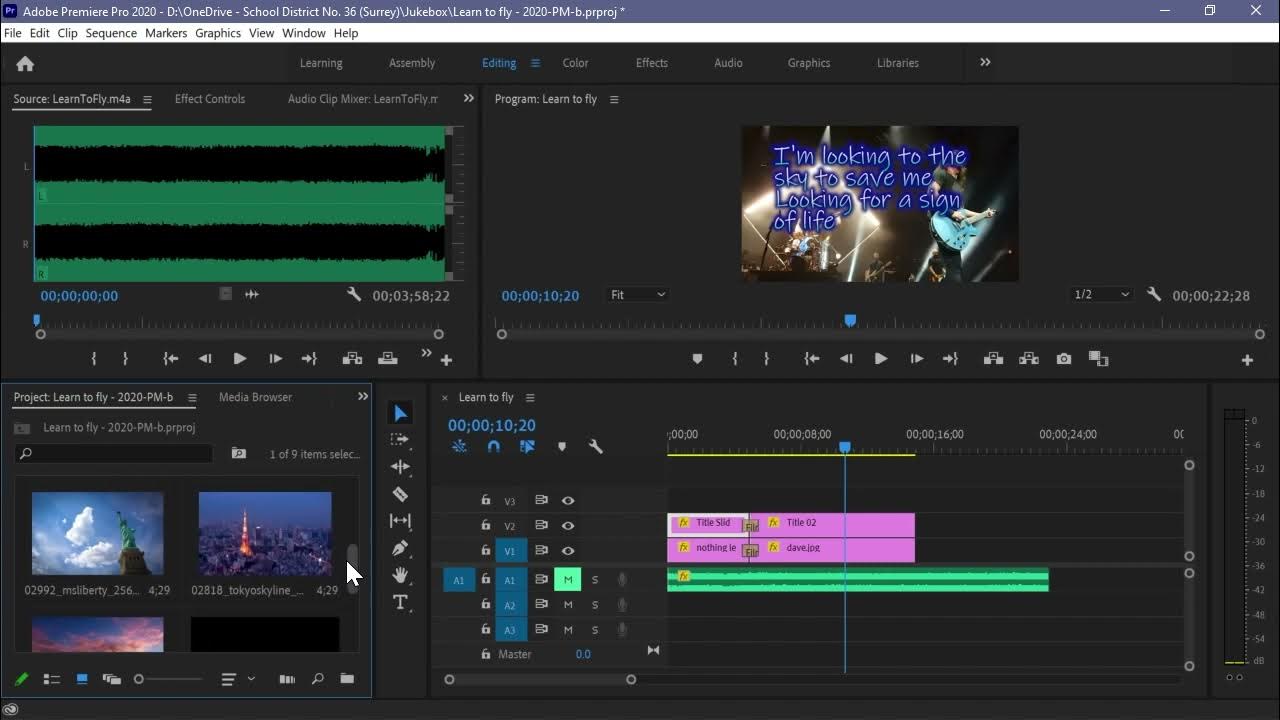Screen dimensions: 1280x720
Task: Switch project panel to list view
Action: [52, 679]
